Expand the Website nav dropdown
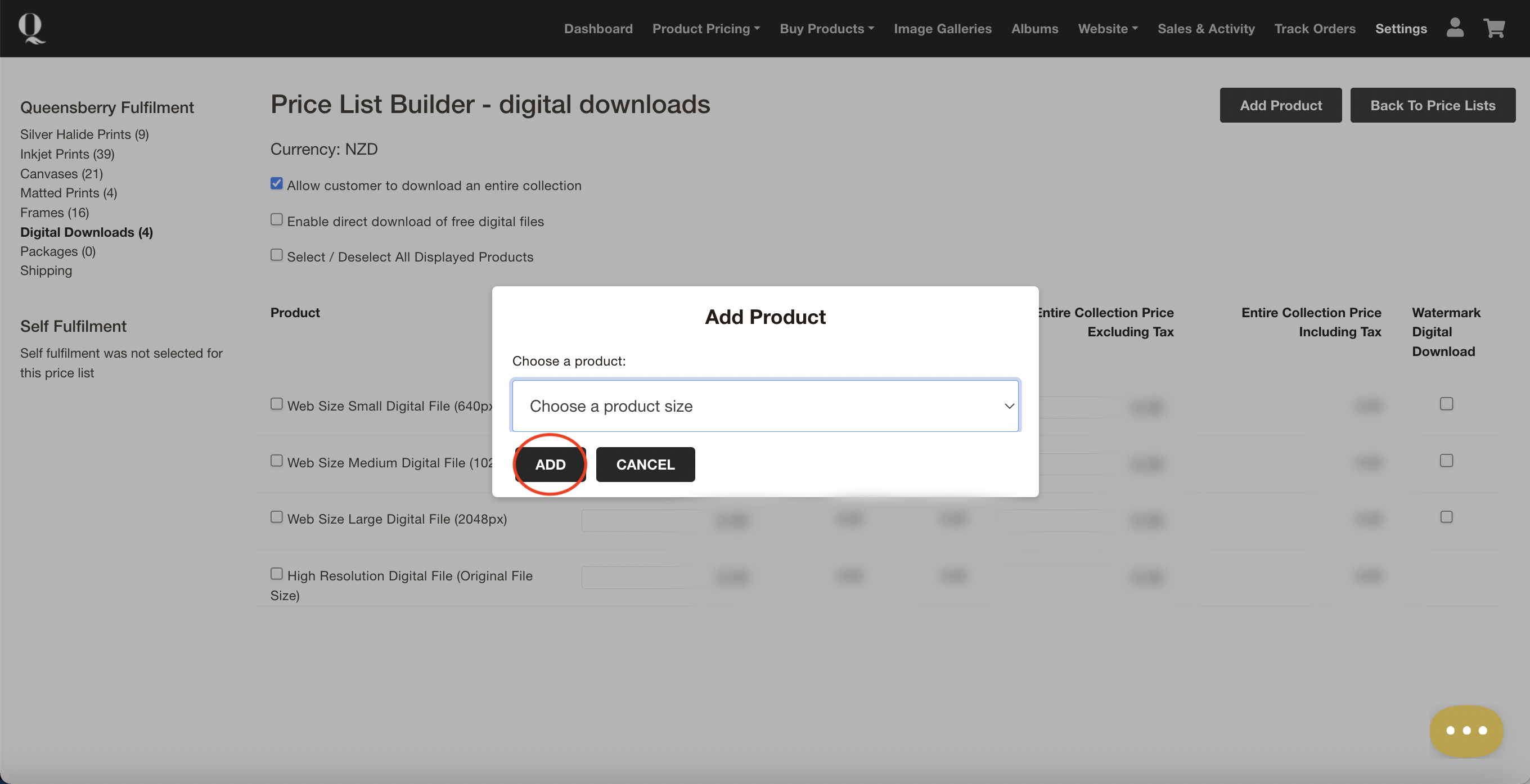This screenshot has width=1530, height=784. 1107,29
